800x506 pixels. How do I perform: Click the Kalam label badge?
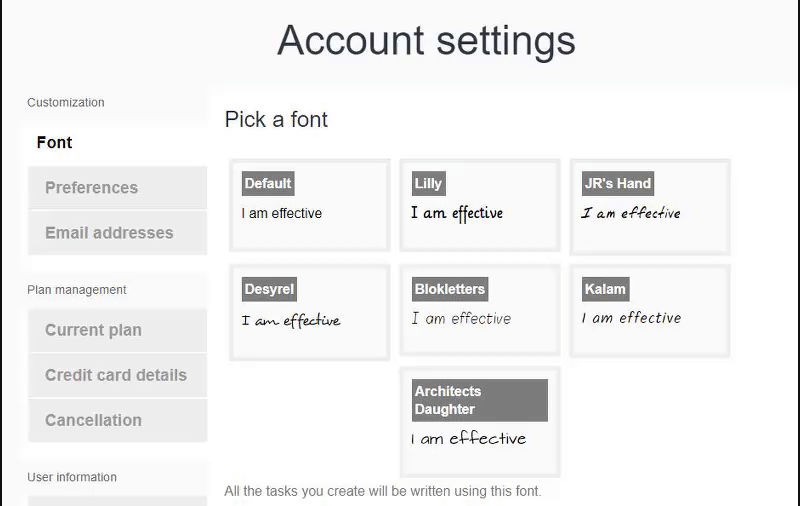[606, 289]
